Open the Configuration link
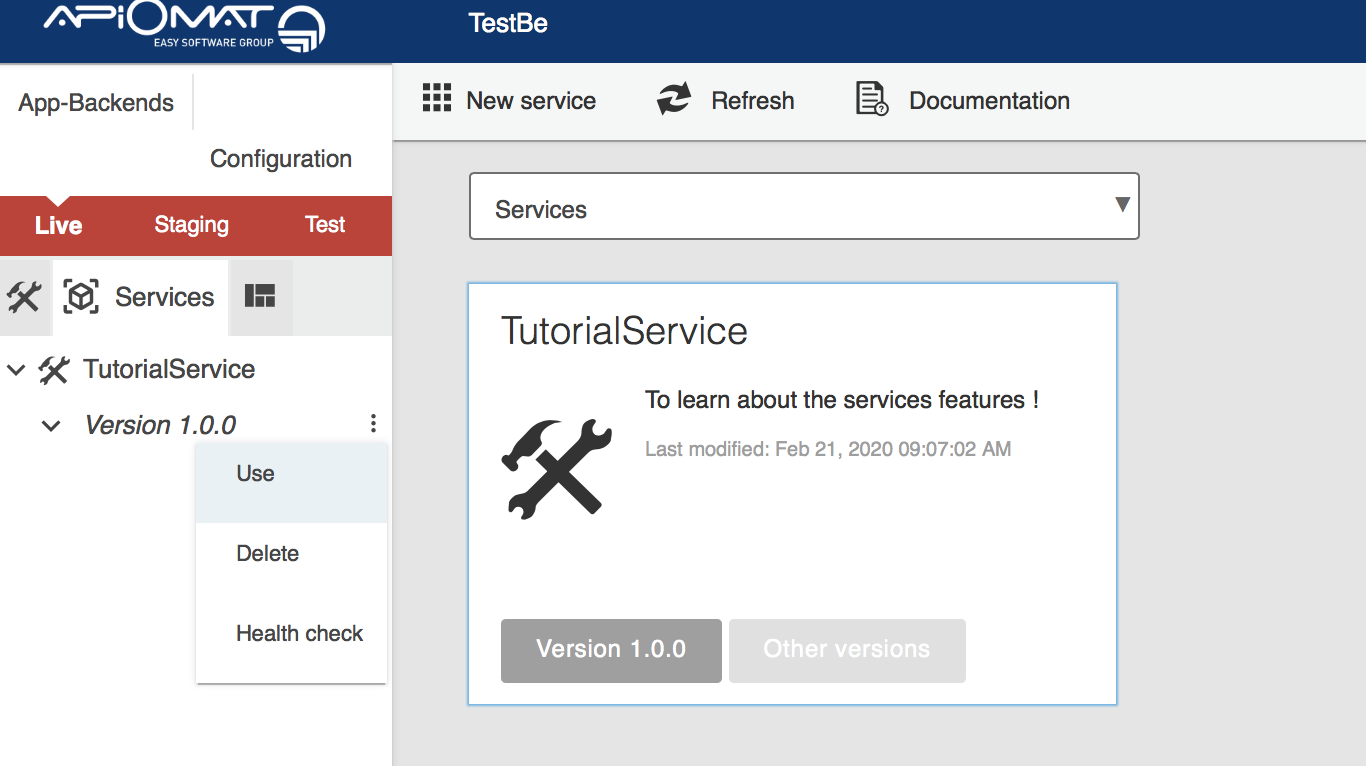 tap(281, 159)
